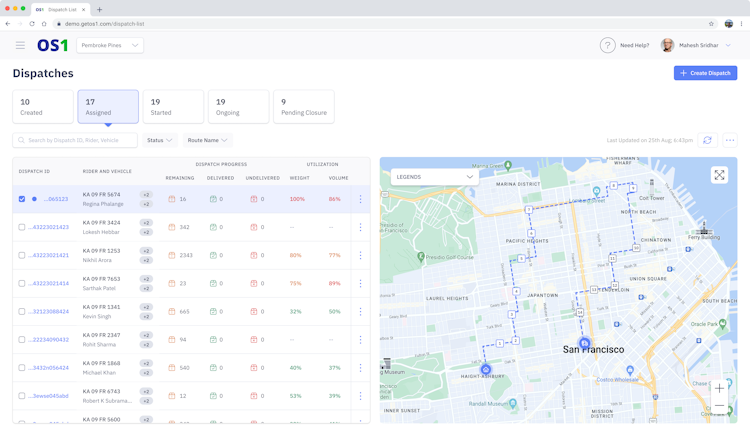Expand the user menu chevron beside Mahesh Sridhar
Image resolution: width=750 pixels, height=439 pixels.
point(728,45)
